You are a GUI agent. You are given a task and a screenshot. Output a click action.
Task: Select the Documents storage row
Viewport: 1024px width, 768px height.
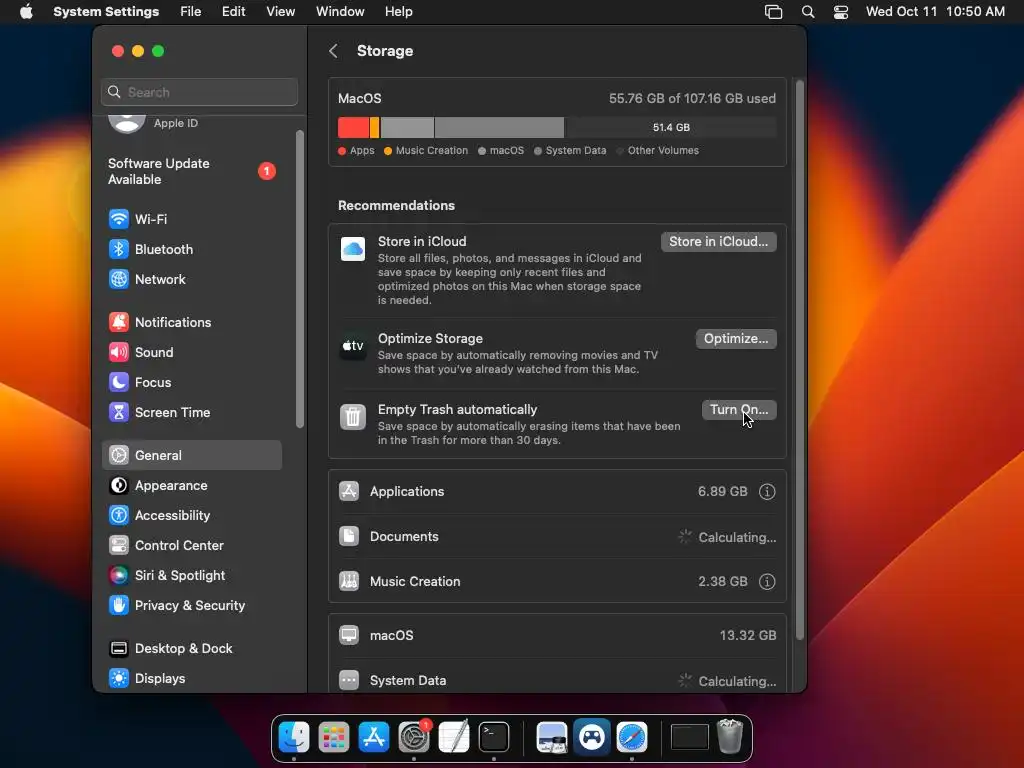(x=557, y=537)
